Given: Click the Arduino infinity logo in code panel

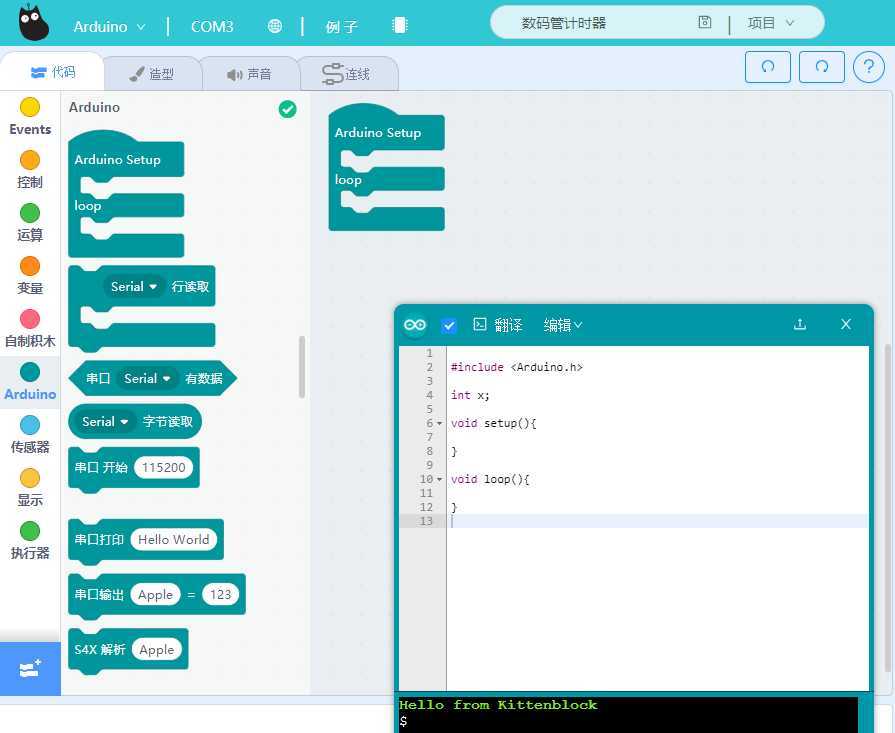Looking at the screenshot, I should 415,325.
